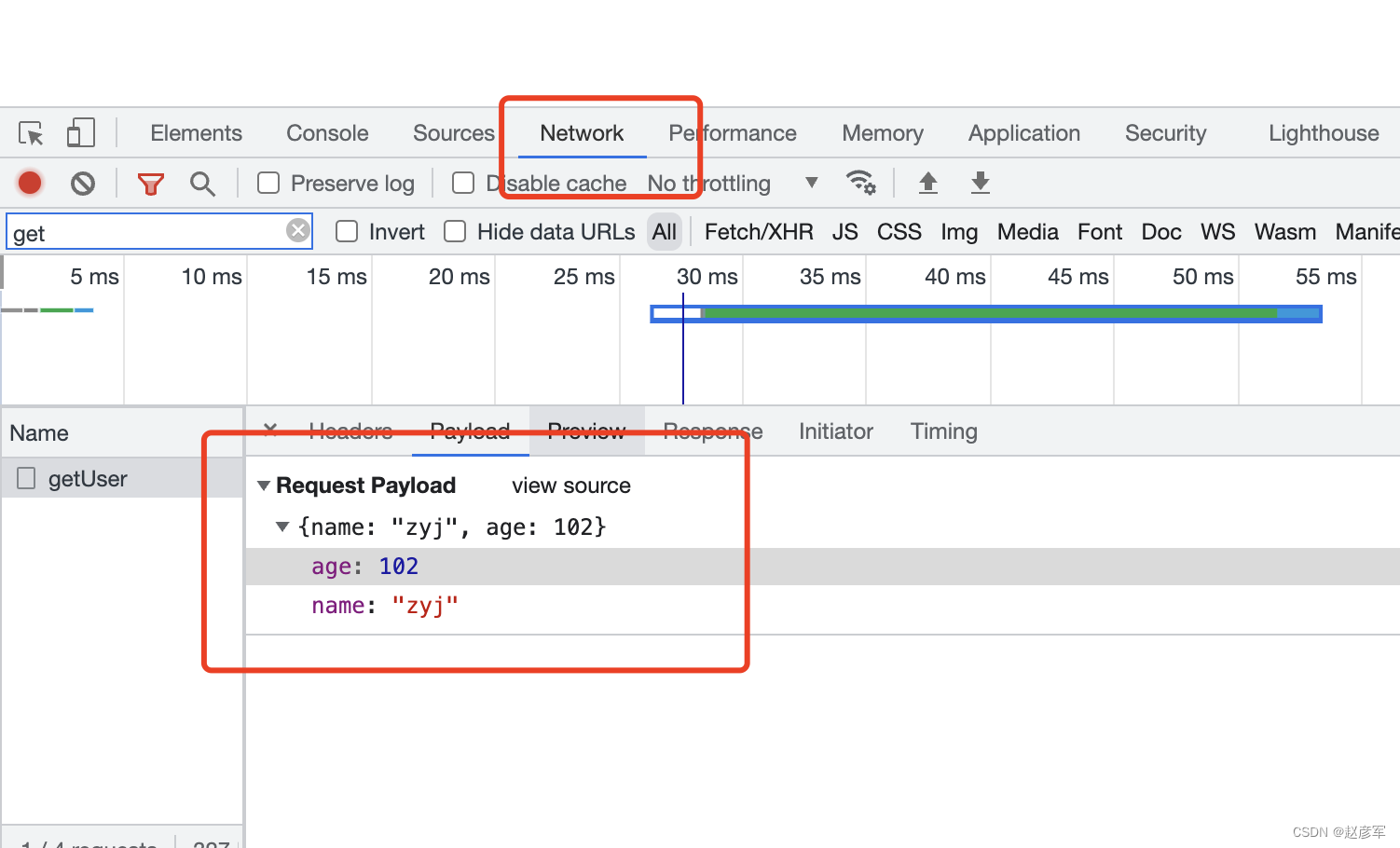Click the export HAR download arrow
1400x848 pixels.
[x=980, y=183]
